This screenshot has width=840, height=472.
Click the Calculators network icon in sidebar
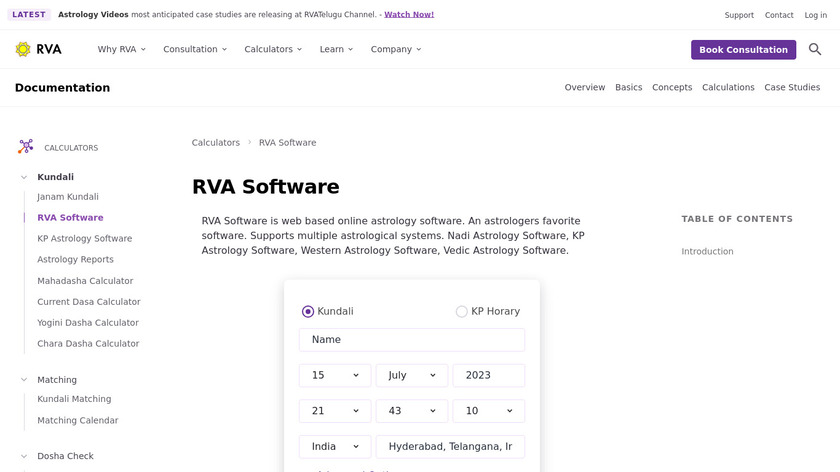pyautogui.click(x=26, y=147)
